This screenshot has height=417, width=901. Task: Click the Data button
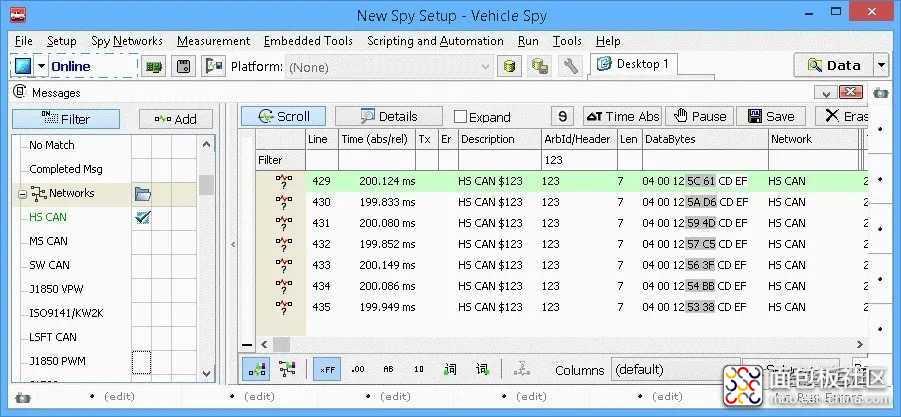click(834, 65)
